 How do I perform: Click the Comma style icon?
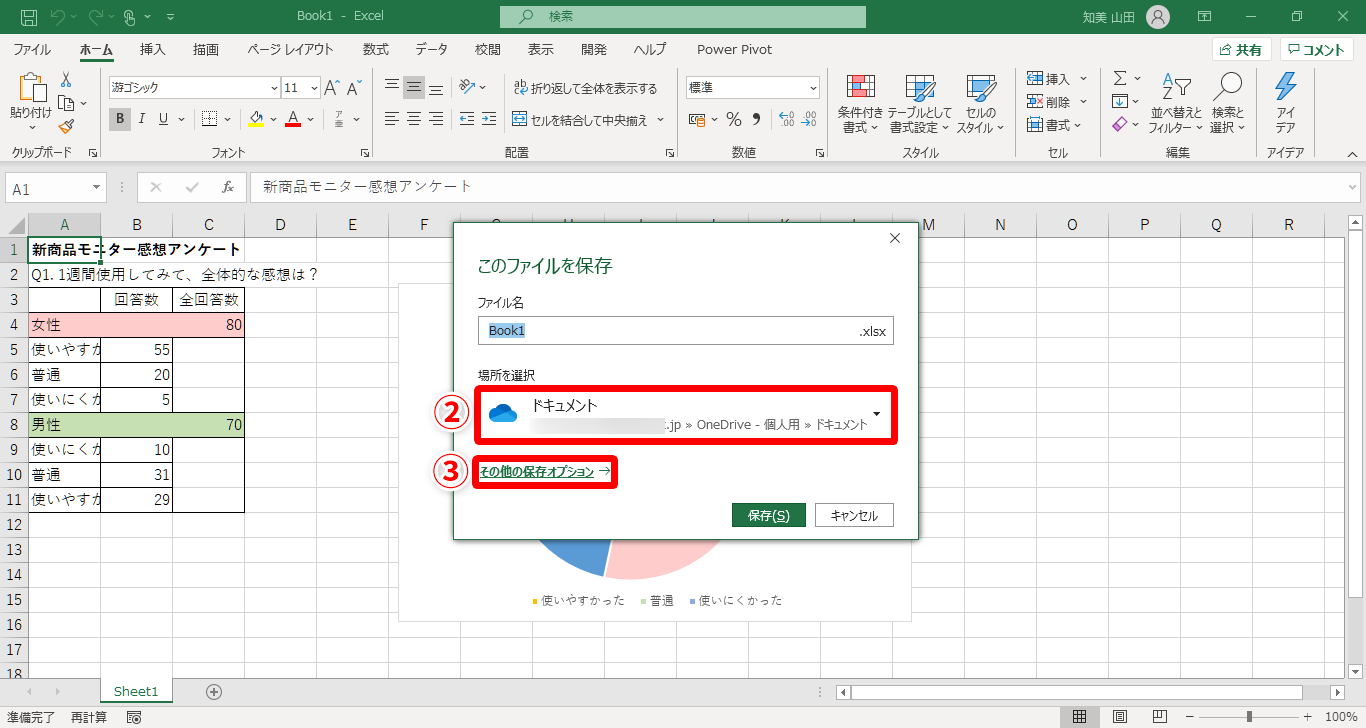pyautogui.click(x=757, y=119)
